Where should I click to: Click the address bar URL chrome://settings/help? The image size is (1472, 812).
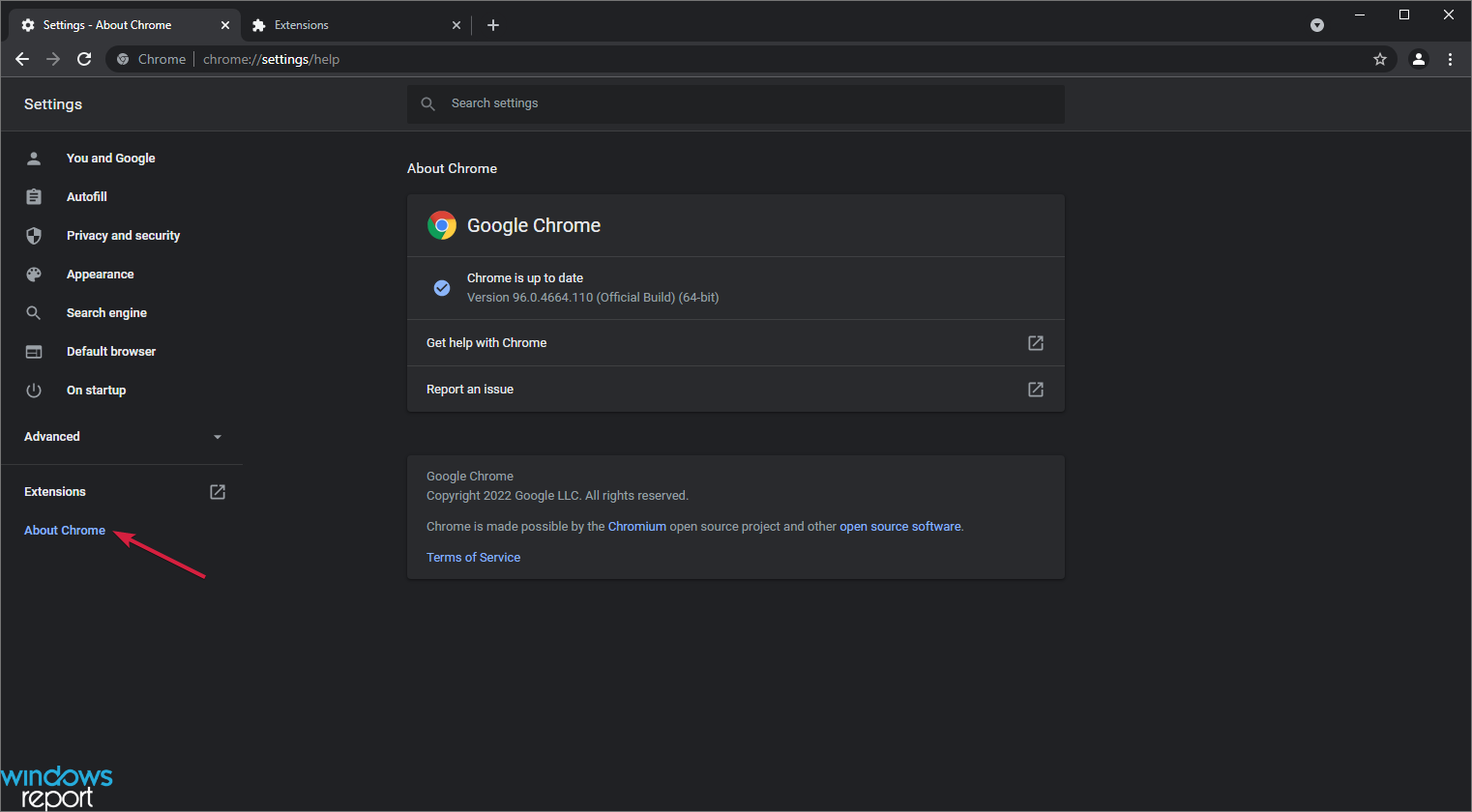[272, 59]
